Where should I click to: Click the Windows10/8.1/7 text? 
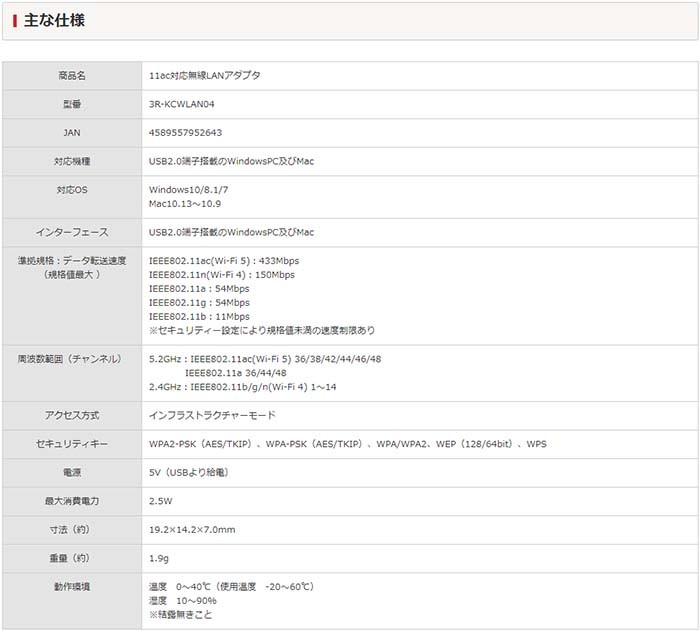[189, 189]
